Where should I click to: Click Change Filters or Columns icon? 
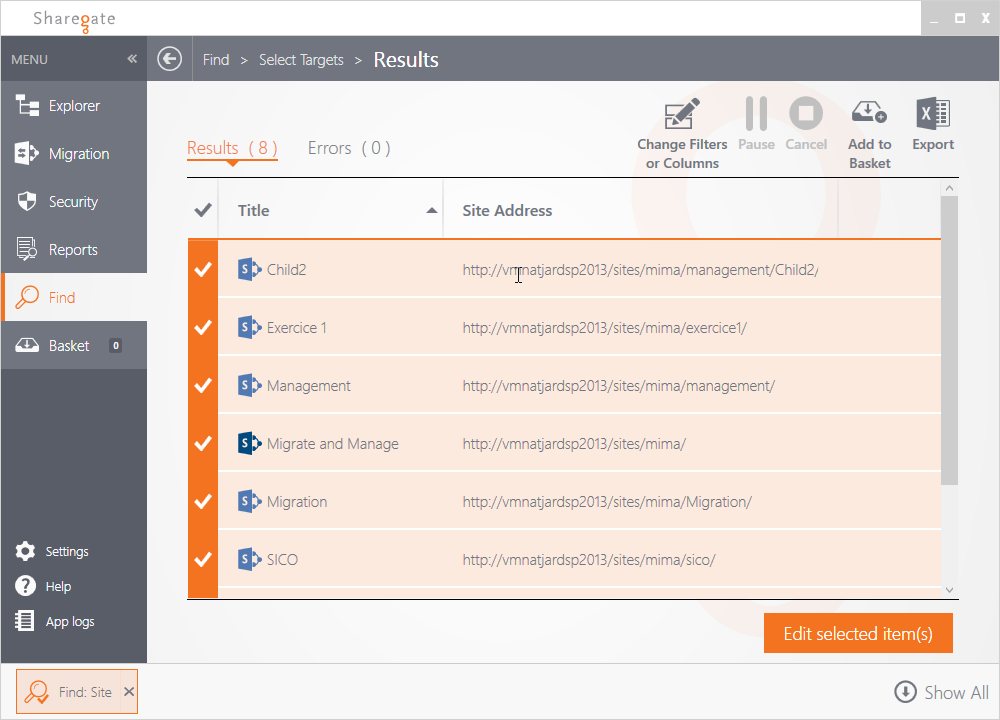click(x=682, y=114)
